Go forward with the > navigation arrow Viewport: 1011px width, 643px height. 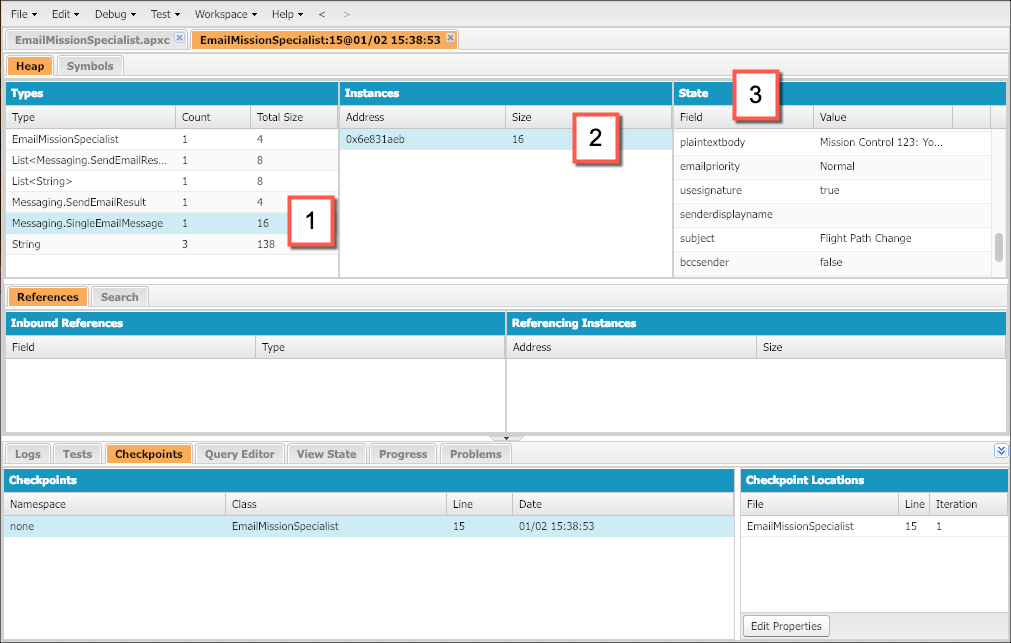(346, 14)
